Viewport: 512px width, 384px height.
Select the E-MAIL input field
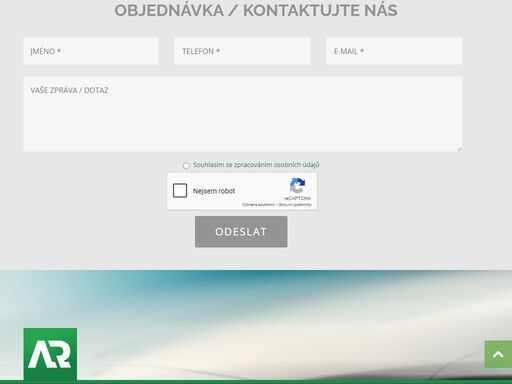click(394, 51)
